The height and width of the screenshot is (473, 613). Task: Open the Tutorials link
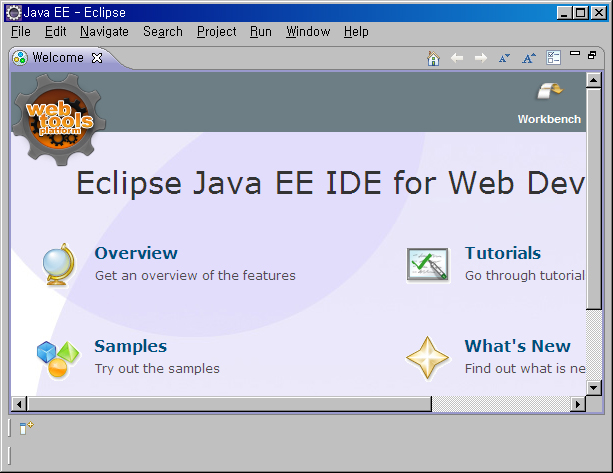pos(503,253)
